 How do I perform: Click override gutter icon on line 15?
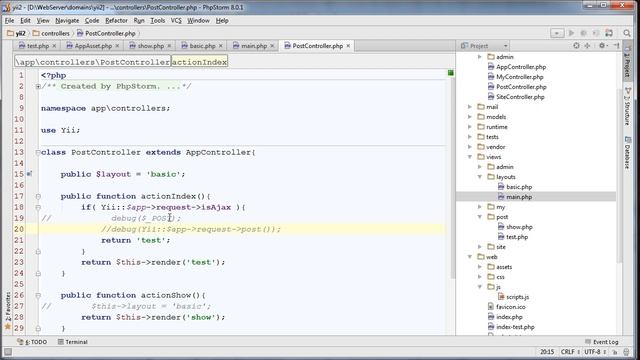pos(29,174)
